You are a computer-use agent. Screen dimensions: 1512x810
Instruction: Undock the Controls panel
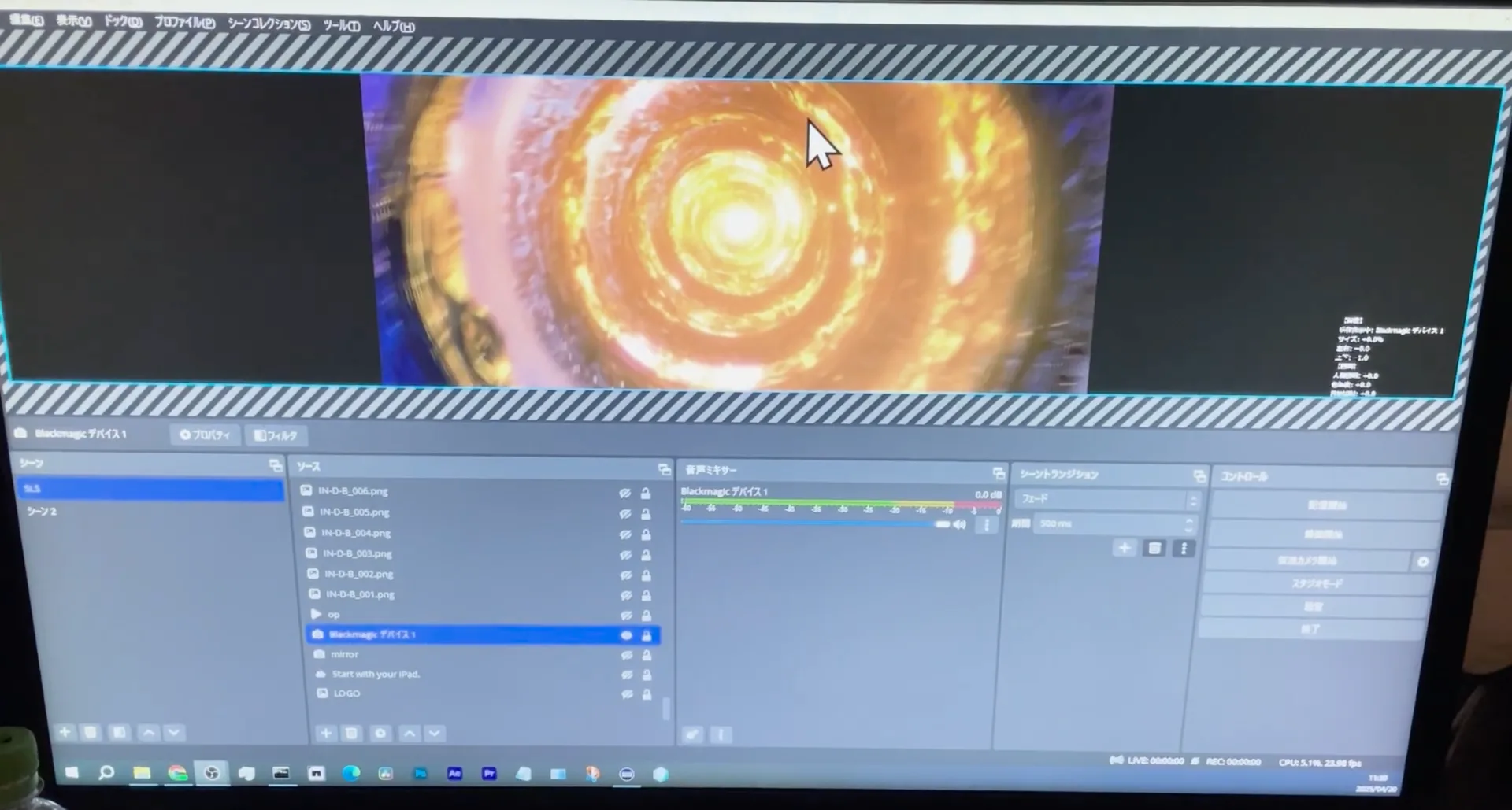coord(1442,479)
